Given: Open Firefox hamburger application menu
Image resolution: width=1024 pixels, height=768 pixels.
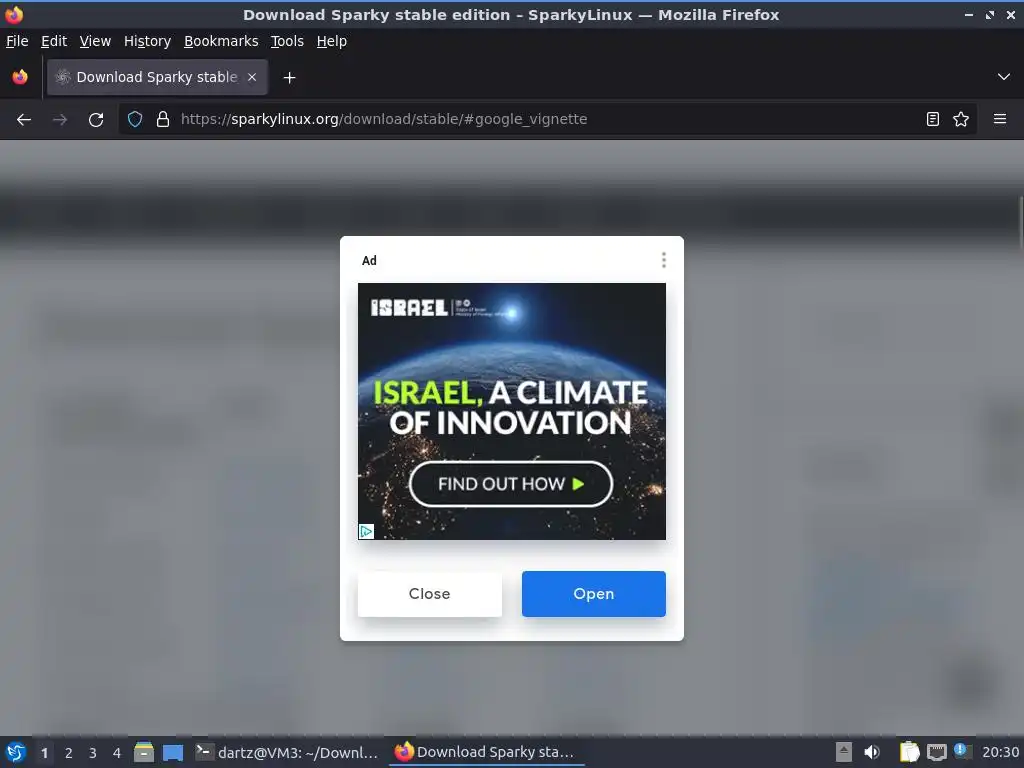Looking at the screenshot, I should pyautogui.click(x=1000, y=119).
